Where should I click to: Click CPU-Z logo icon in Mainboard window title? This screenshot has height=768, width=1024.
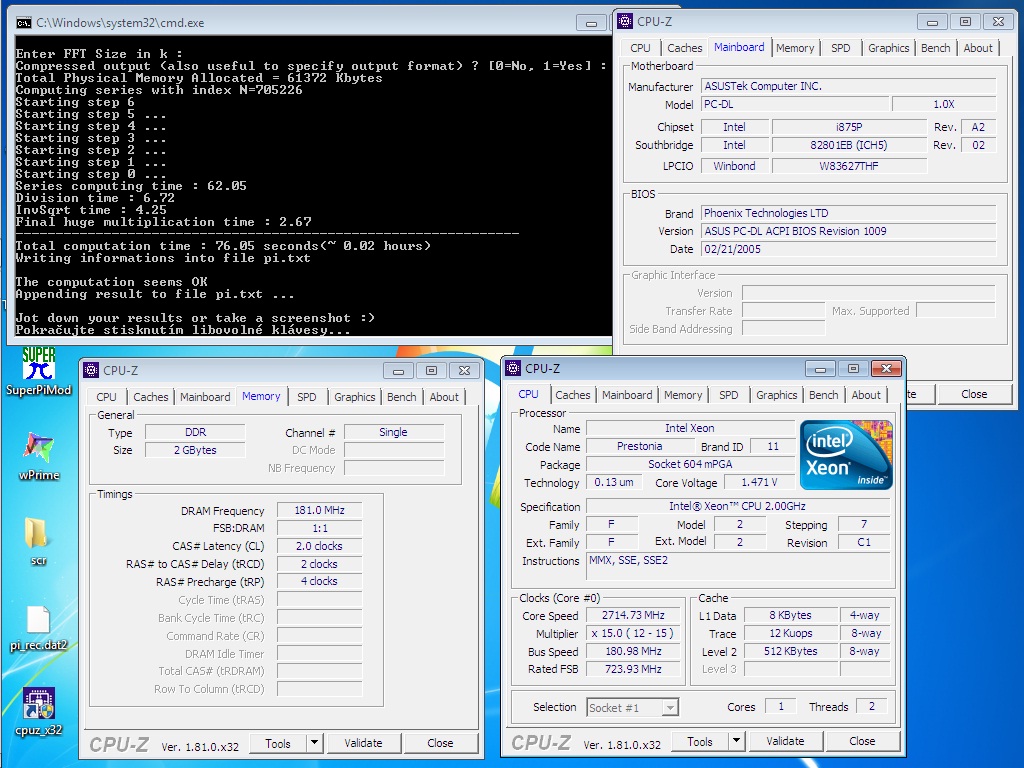click(625, 22)
